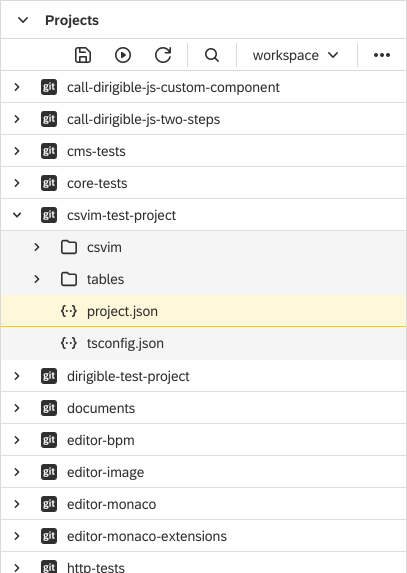Expand call-dirigible-js-custom-component project

click(x=17, y=87)
